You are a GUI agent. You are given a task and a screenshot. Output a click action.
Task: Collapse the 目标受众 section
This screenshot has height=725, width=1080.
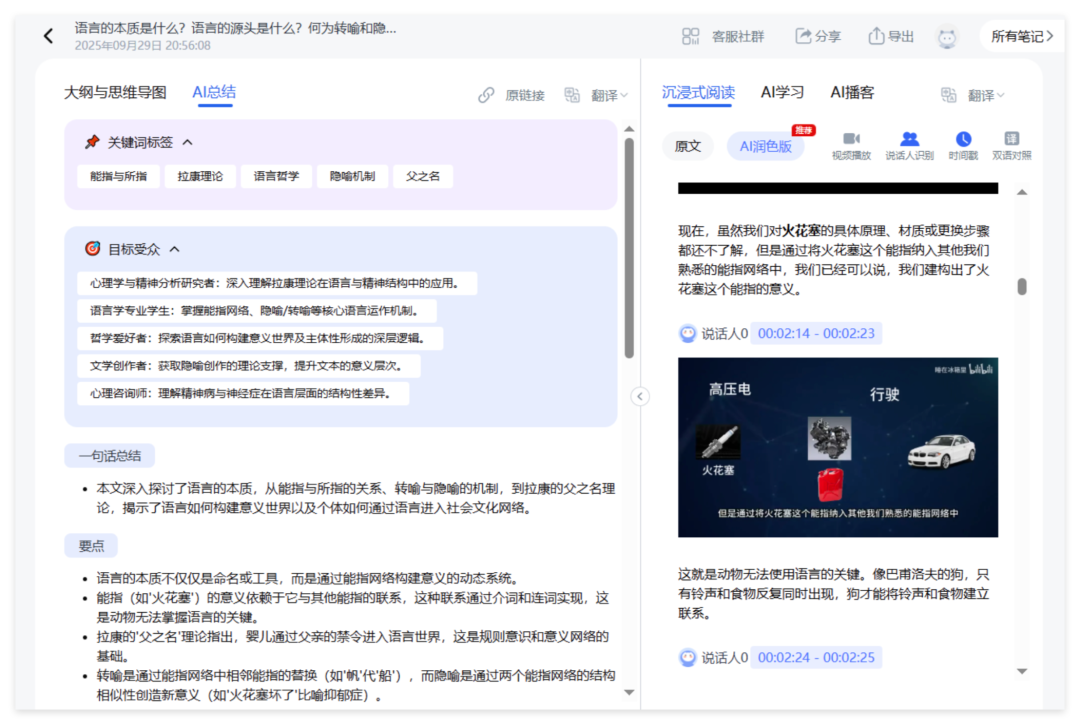pyautogui.click(x=174, y=249)
